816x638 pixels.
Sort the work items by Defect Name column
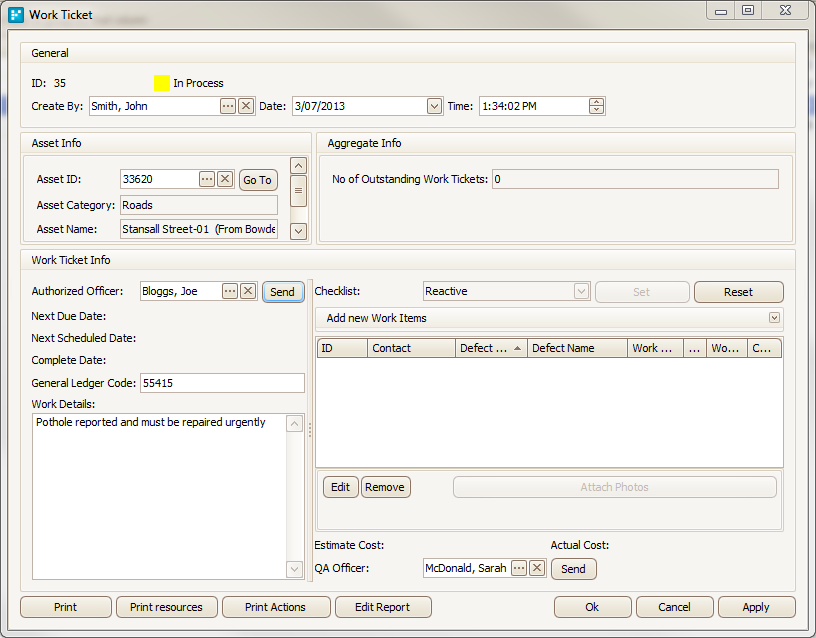[569, 347]
